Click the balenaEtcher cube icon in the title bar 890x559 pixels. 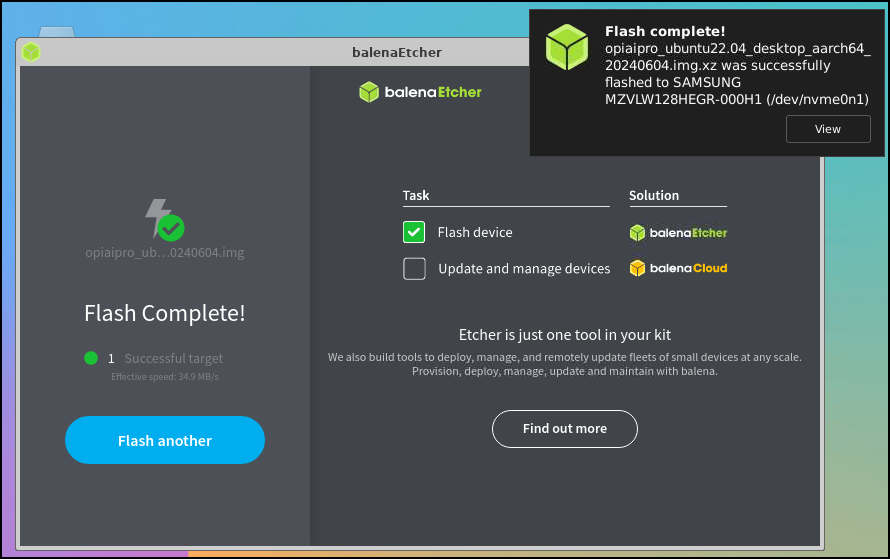coord(31,52)
